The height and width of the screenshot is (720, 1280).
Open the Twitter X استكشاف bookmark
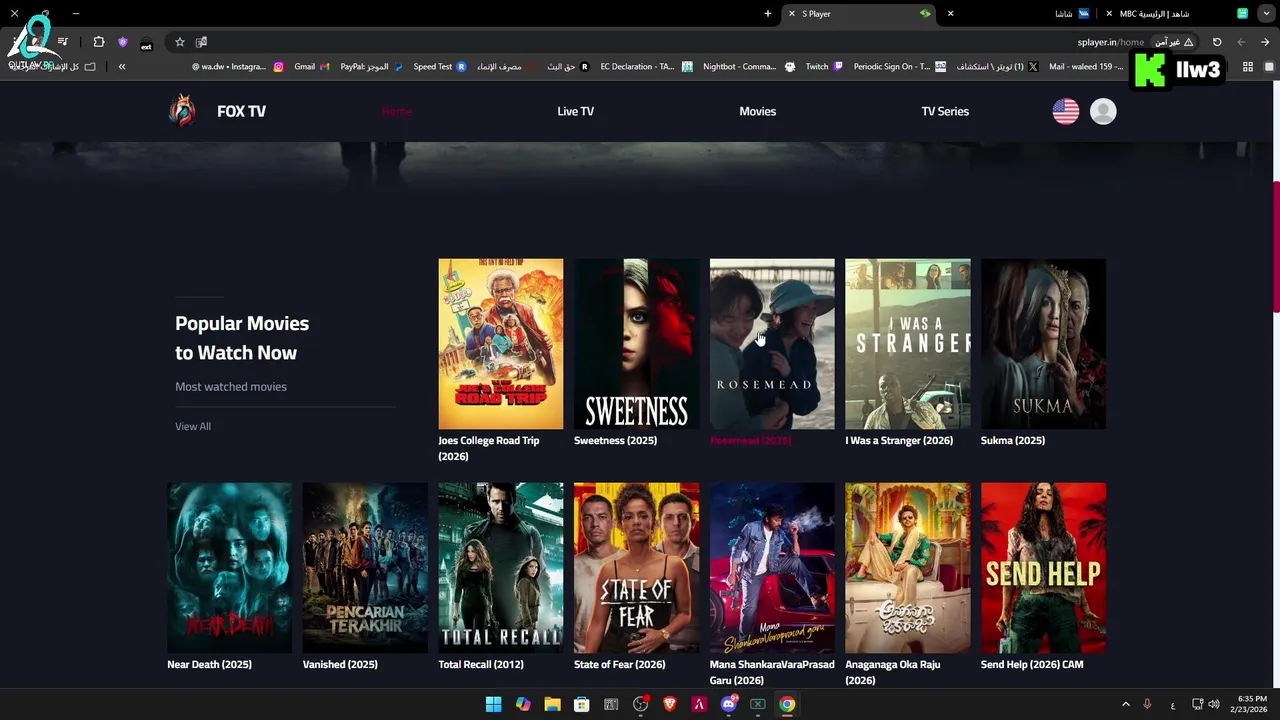tap(997, 67)
